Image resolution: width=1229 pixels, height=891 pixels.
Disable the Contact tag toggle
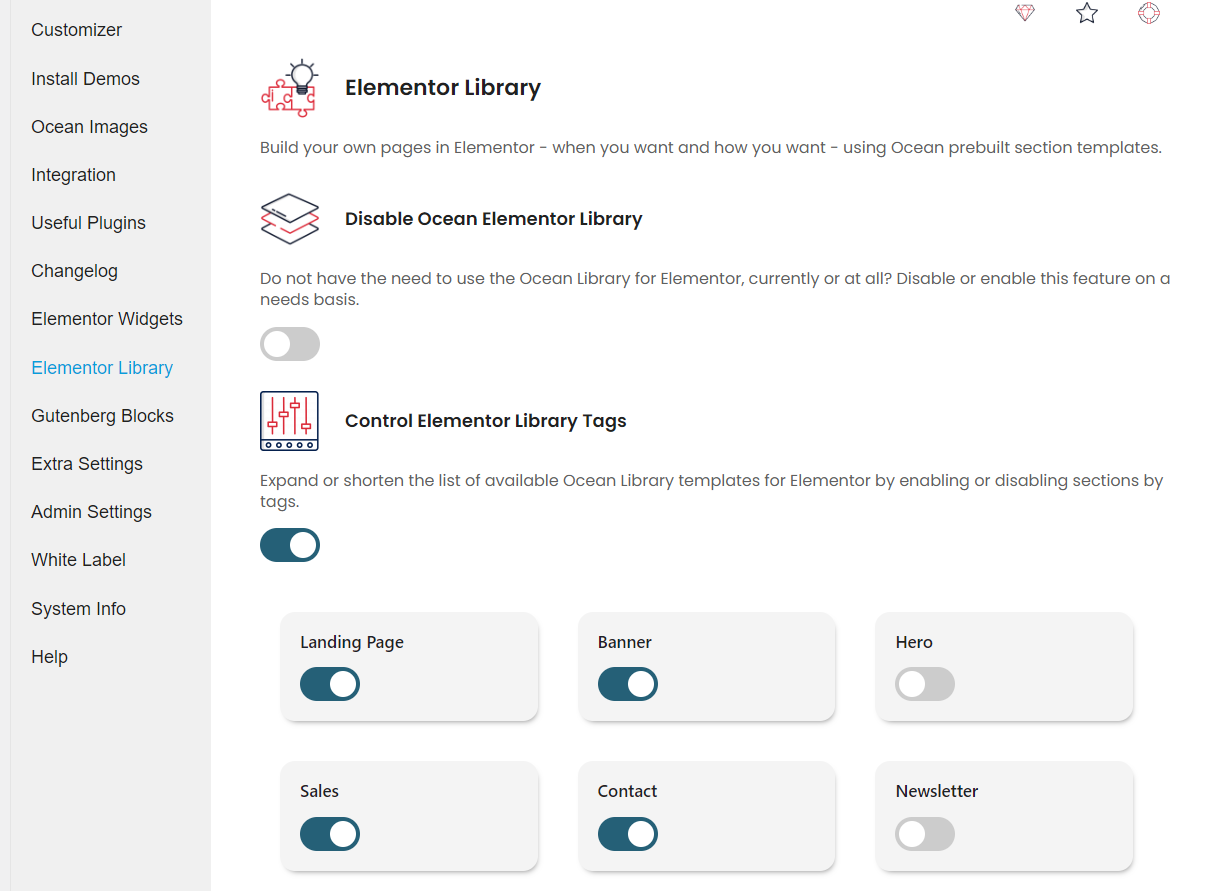[628, 834]
